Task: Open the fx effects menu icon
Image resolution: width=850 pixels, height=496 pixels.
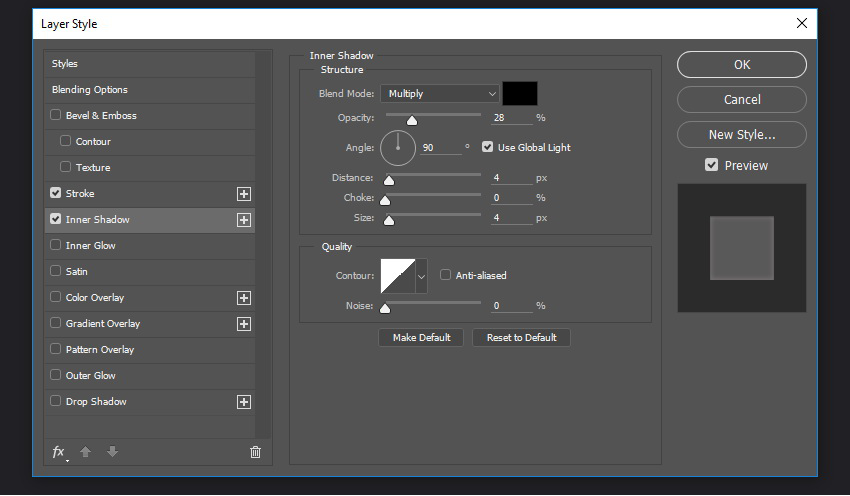Action: tap(59, 452)
